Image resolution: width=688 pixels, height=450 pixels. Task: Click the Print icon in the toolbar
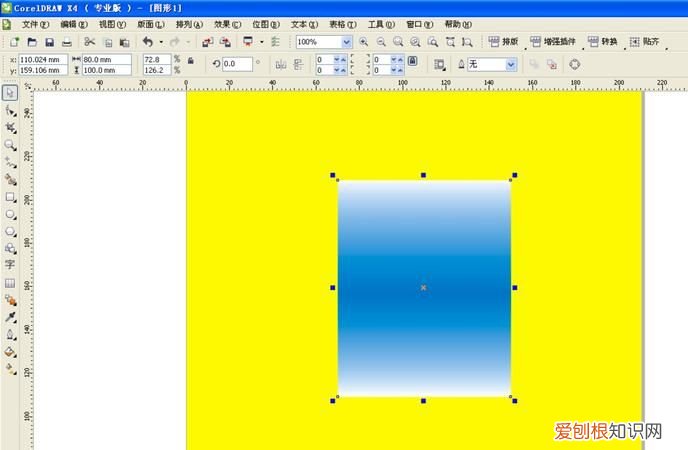click(x=66, y=42)
